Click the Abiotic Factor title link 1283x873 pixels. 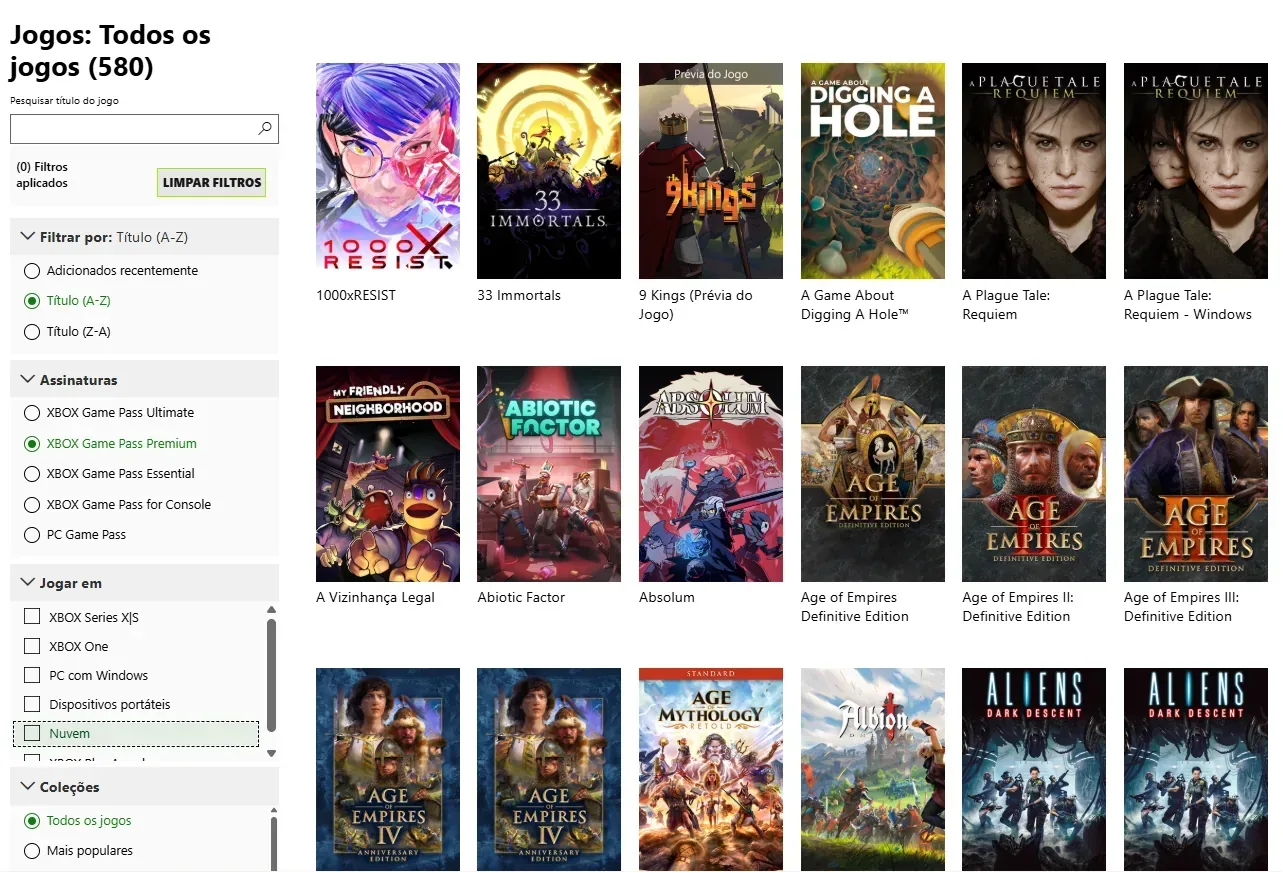pyautogui.click(x=521, y=598)
